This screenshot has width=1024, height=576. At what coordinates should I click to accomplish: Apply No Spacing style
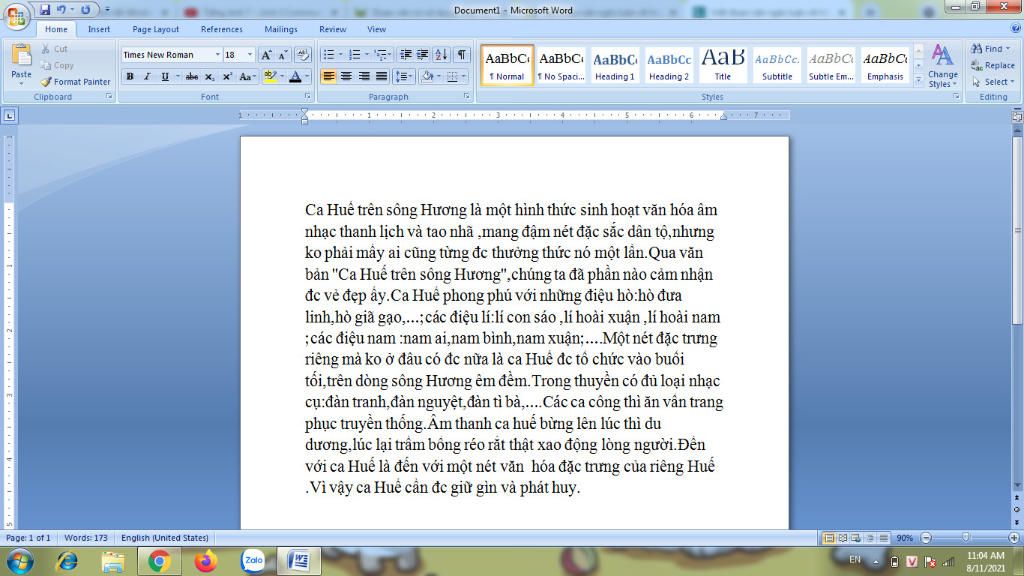[x=561, y=65]
